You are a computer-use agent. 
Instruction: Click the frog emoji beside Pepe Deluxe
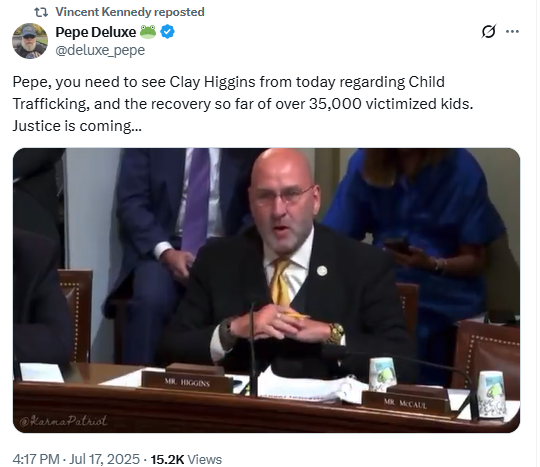click(148, 32)
